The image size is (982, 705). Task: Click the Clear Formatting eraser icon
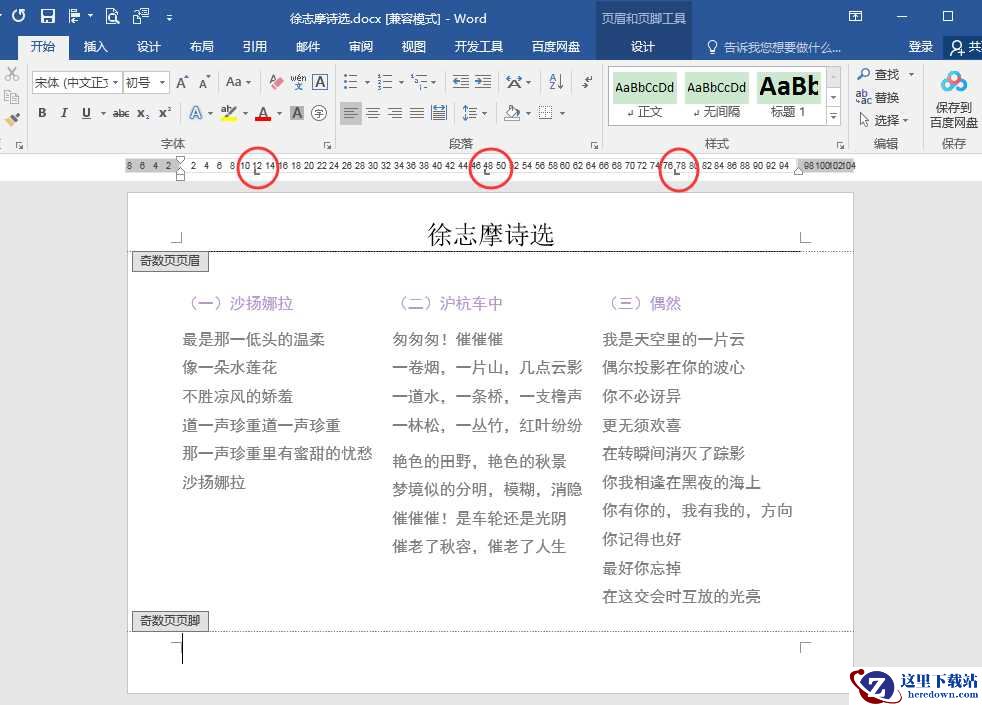[276, 81]
